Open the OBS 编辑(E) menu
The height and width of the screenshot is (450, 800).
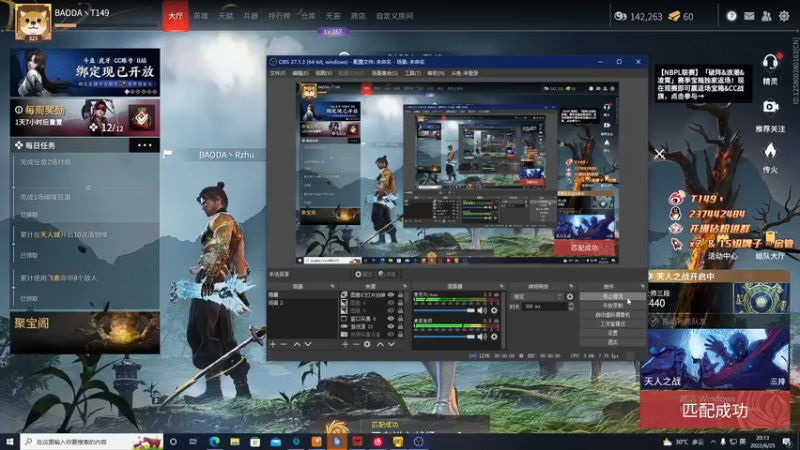pos(300,73)
